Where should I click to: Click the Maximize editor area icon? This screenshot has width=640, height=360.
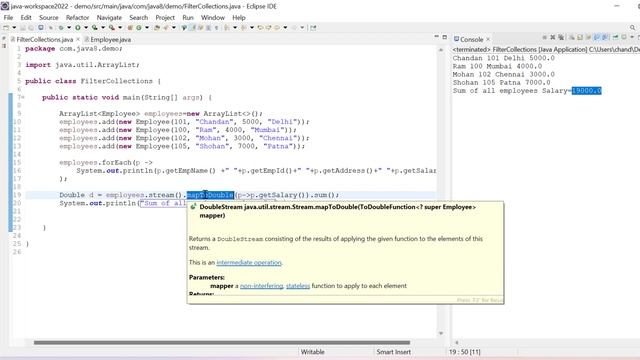tap(445, 37)
